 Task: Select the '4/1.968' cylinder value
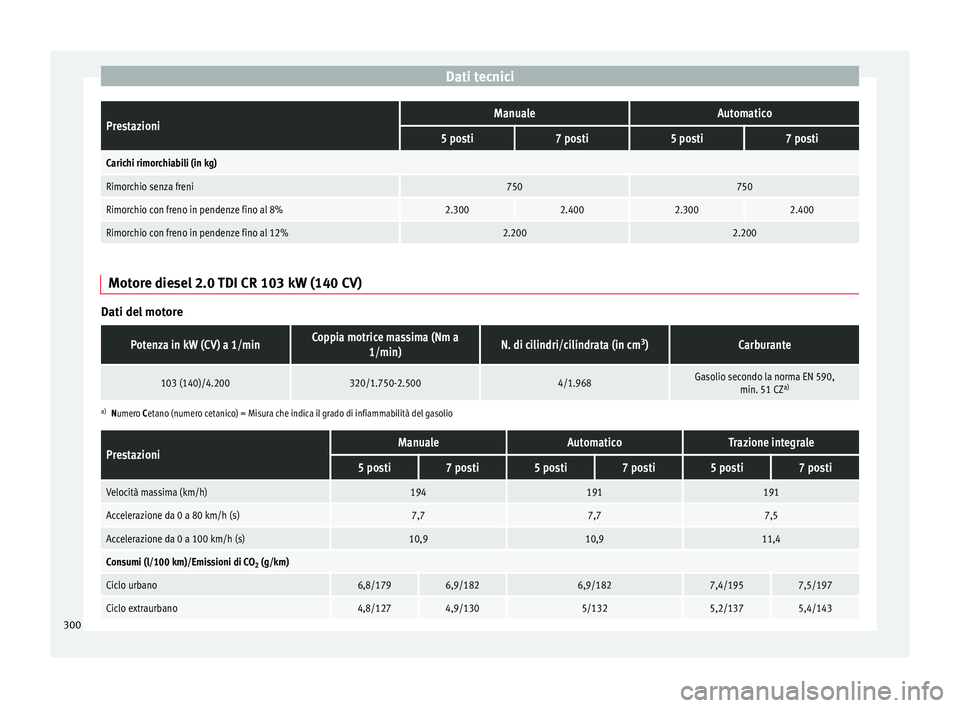574,383
